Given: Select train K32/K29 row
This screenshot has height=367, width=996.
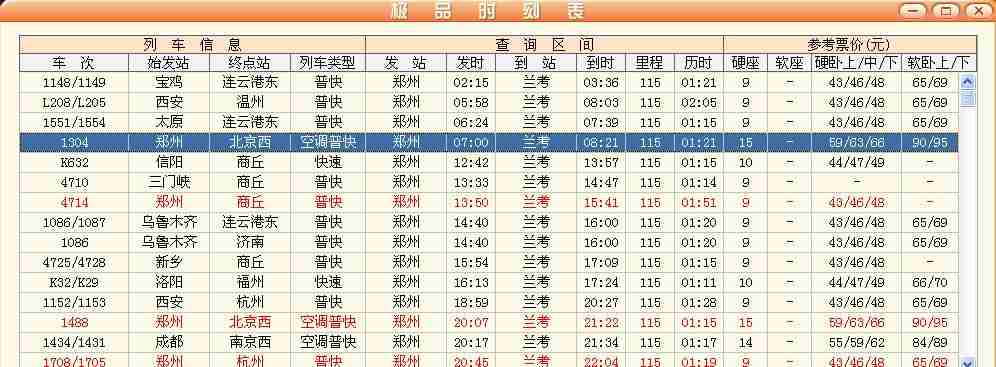Looking at the screenshot, I should pos(489,283).
